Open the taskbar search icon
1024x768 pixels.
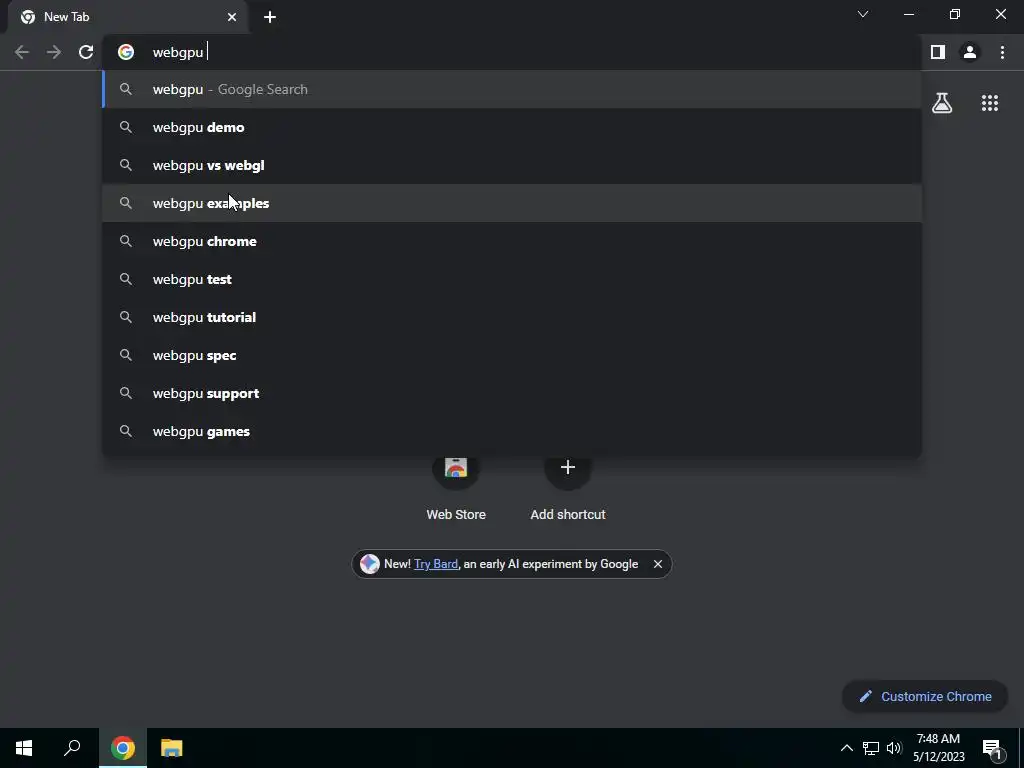pyautogui.click(x=72, y=748)
